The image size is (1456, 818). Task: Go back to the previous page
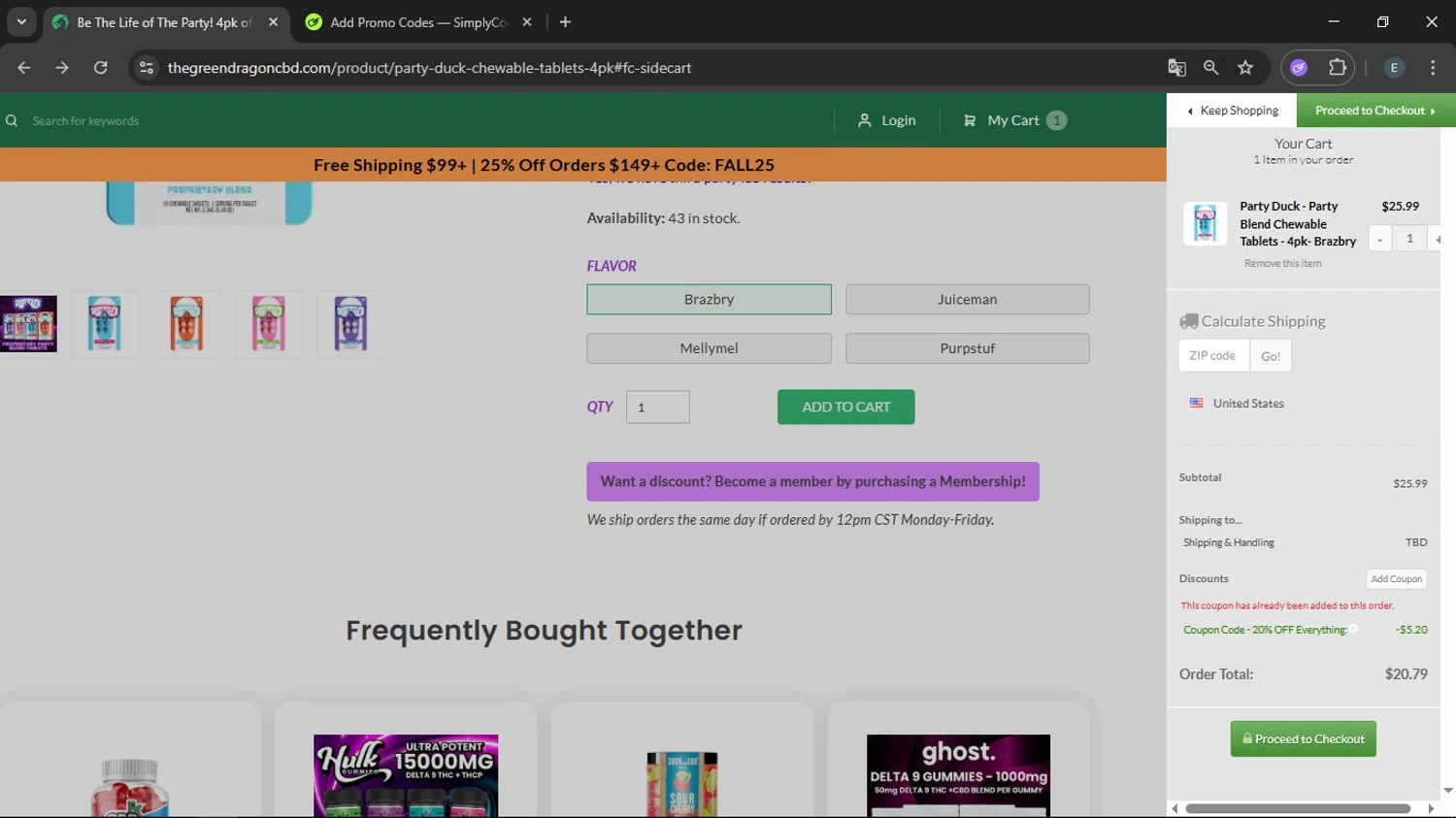[24, 68]
